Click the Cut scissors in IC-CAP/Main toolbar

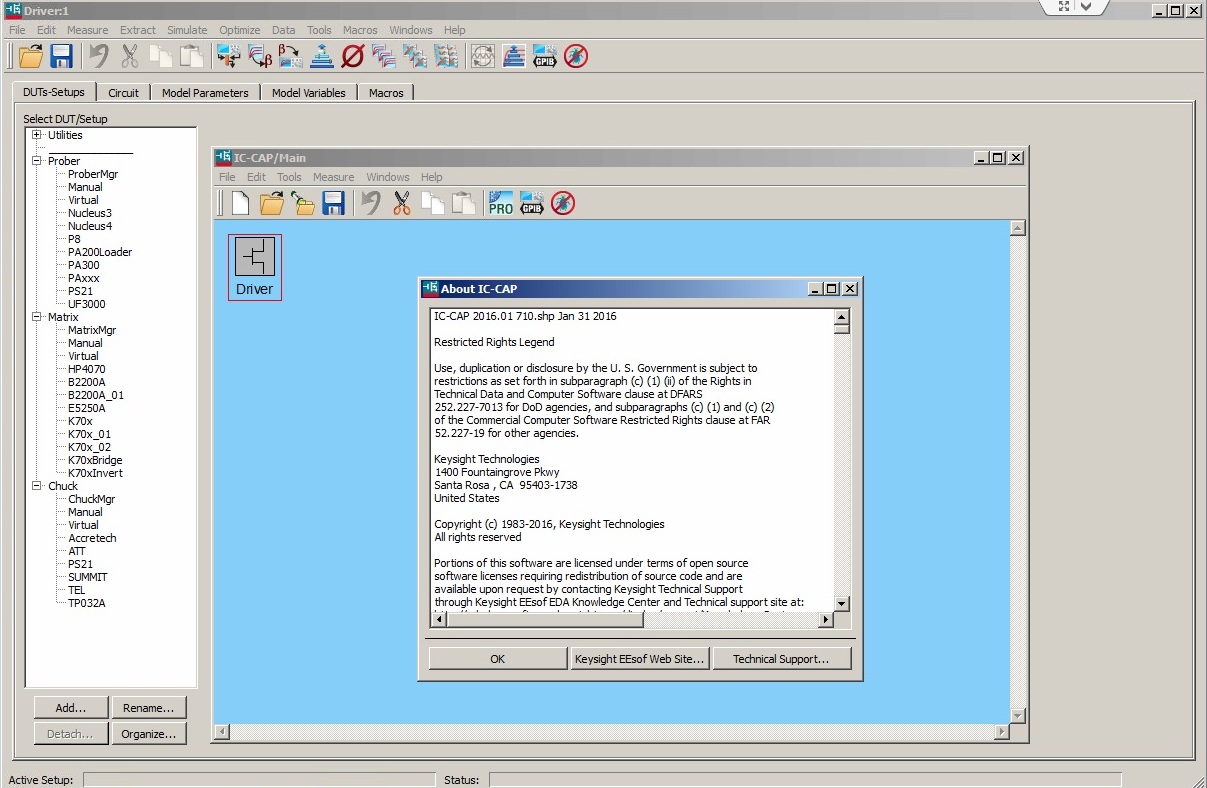click(402, 203)
